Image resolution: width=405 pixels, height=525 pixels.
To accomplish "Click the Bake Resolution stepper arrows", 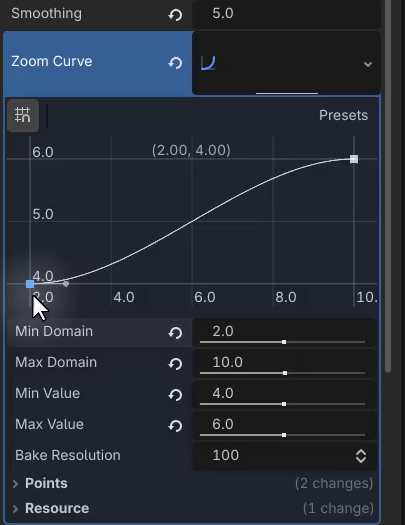I will [361, 456].
